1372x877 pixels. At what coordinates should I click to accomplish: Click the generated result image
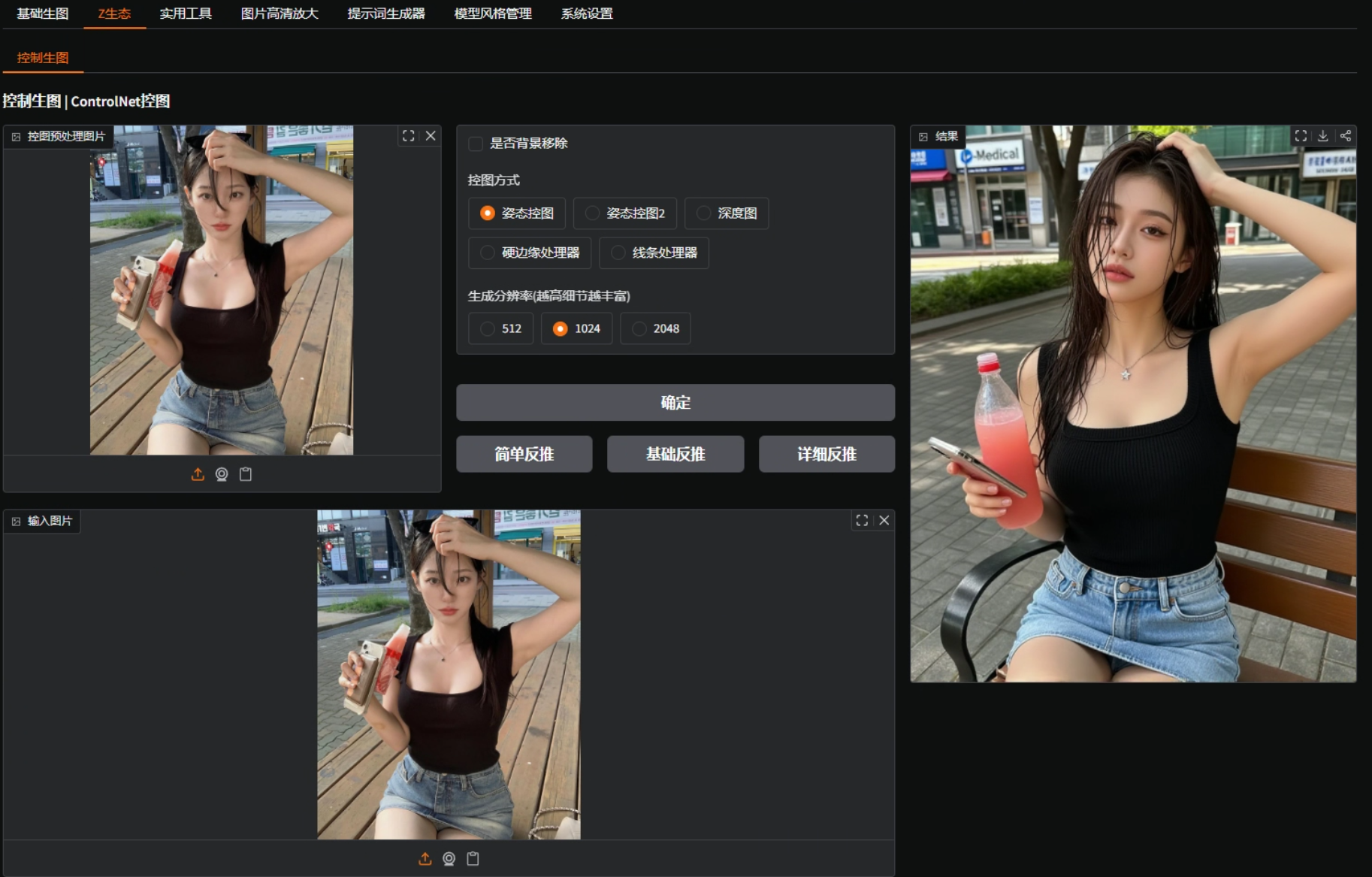[1133, 404]
